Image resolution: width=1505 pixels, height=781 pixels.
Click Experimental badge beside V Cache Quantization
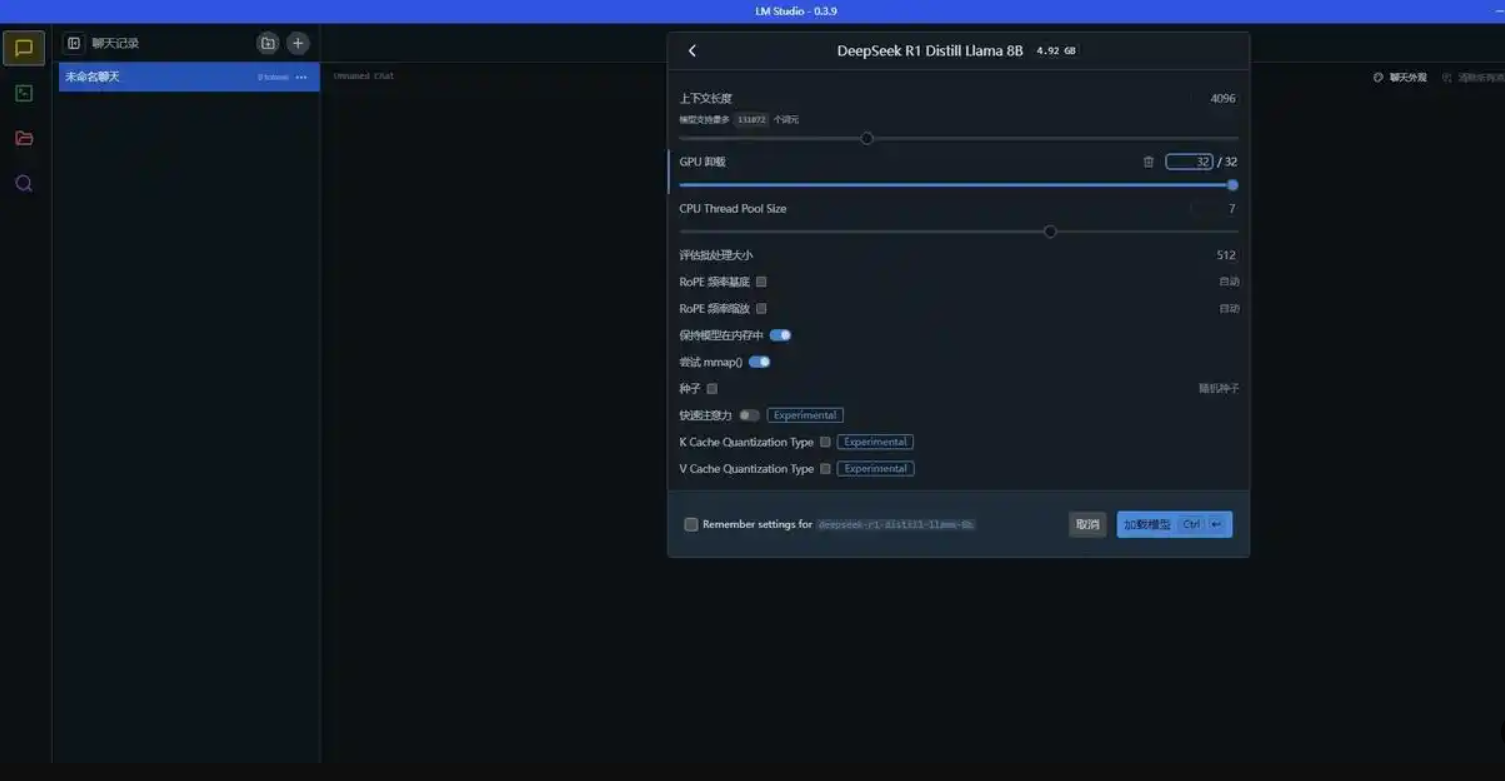point(875,469)
